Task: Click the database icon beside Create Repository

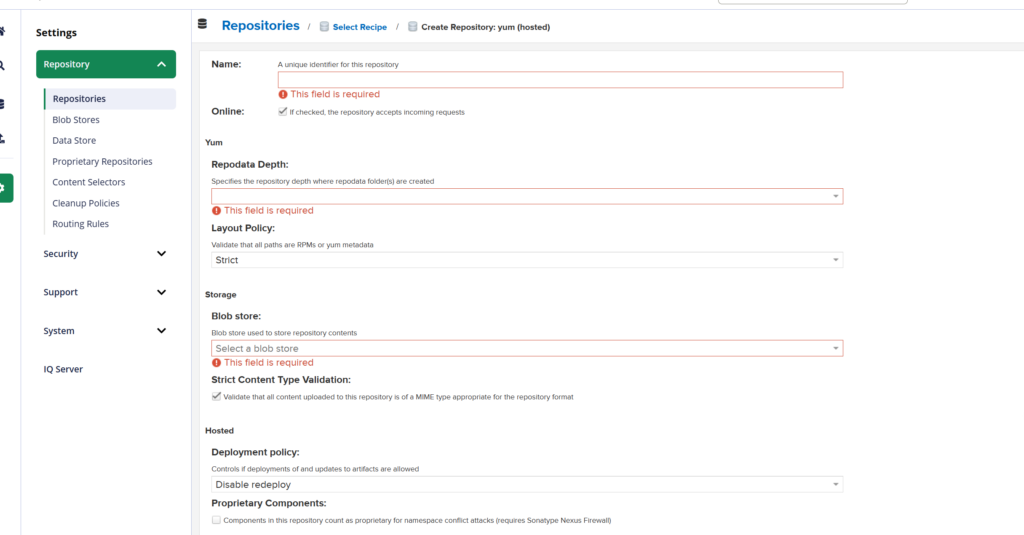Action: click(x=412, y=27)
